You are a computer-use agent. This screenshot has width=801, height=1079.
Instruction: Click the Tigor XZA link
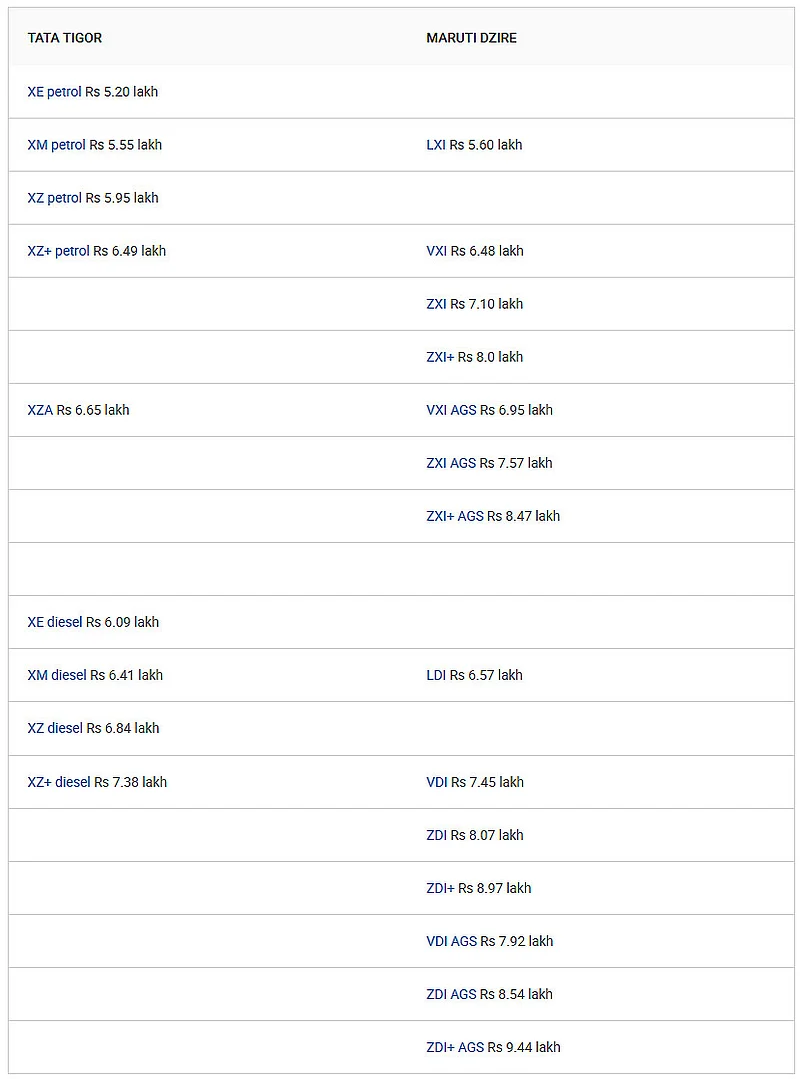coord(40,410)
